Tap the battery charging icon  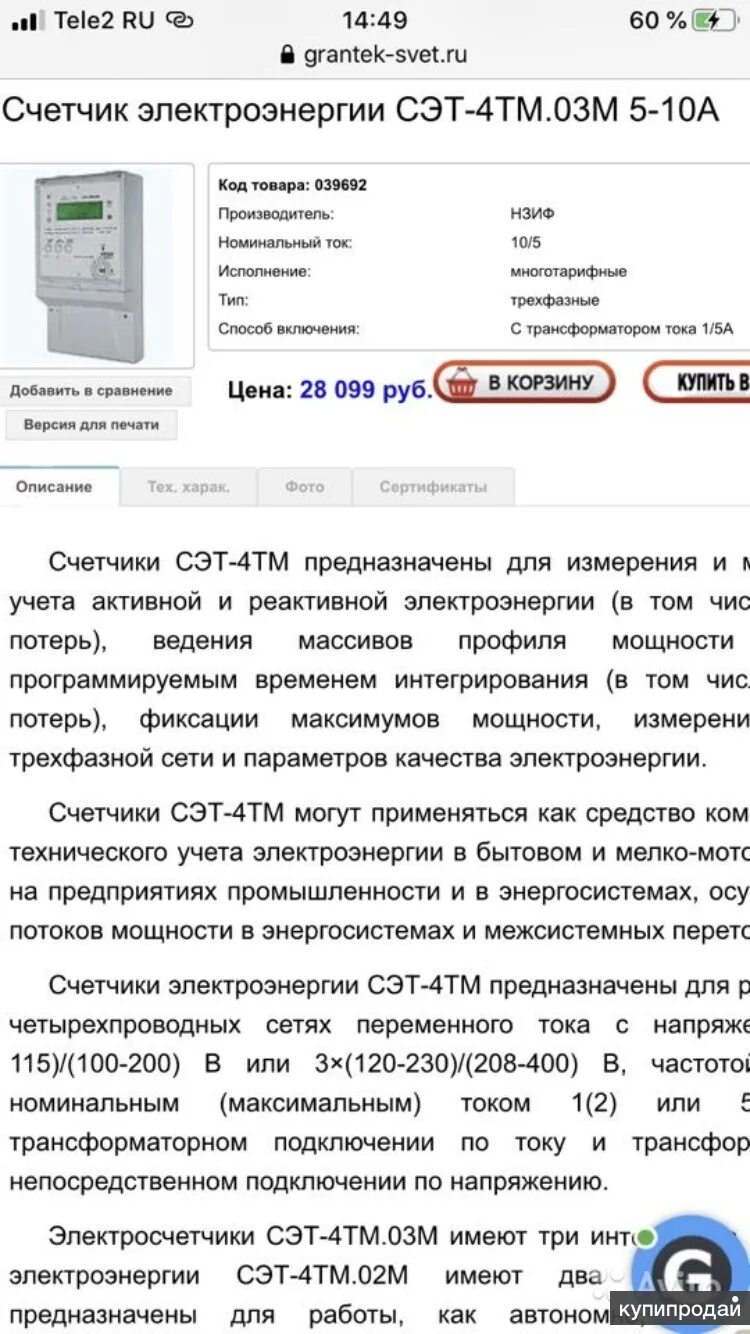[x=715, y=20]
